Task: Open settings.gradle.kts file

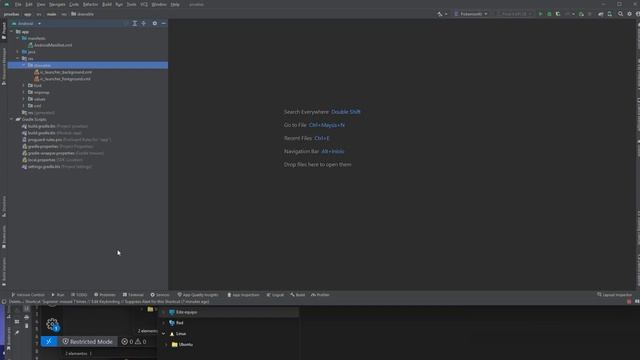Action: (57, 167)
